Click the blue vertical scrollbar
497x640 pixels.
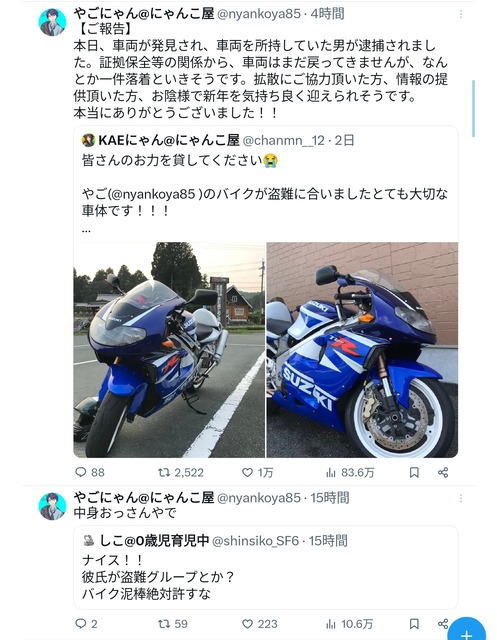[x=473, y=109]
